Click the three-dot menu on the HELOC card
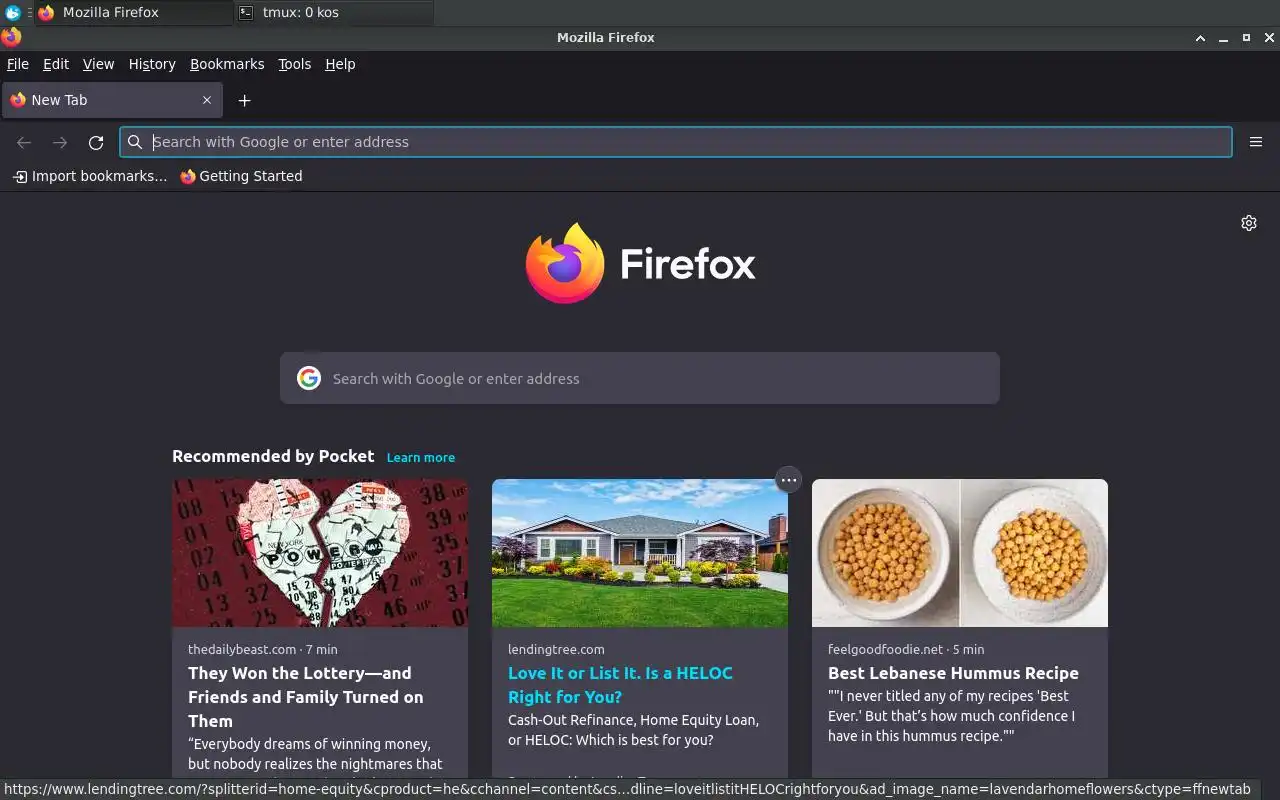The image size is (1280, 800). pos(789,480)
